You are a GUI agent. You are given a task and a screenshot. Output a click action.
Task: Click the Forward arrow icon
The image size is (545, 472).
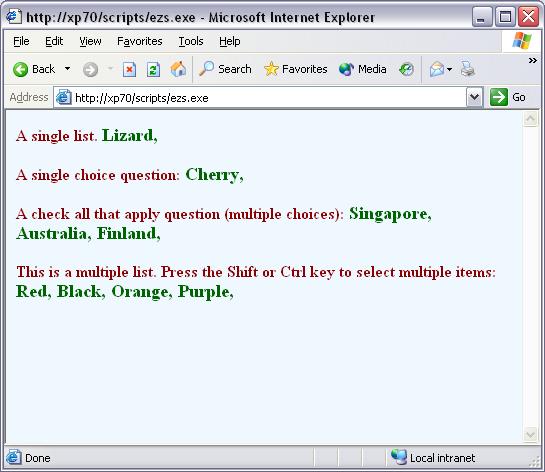click(x=90, y=70)
